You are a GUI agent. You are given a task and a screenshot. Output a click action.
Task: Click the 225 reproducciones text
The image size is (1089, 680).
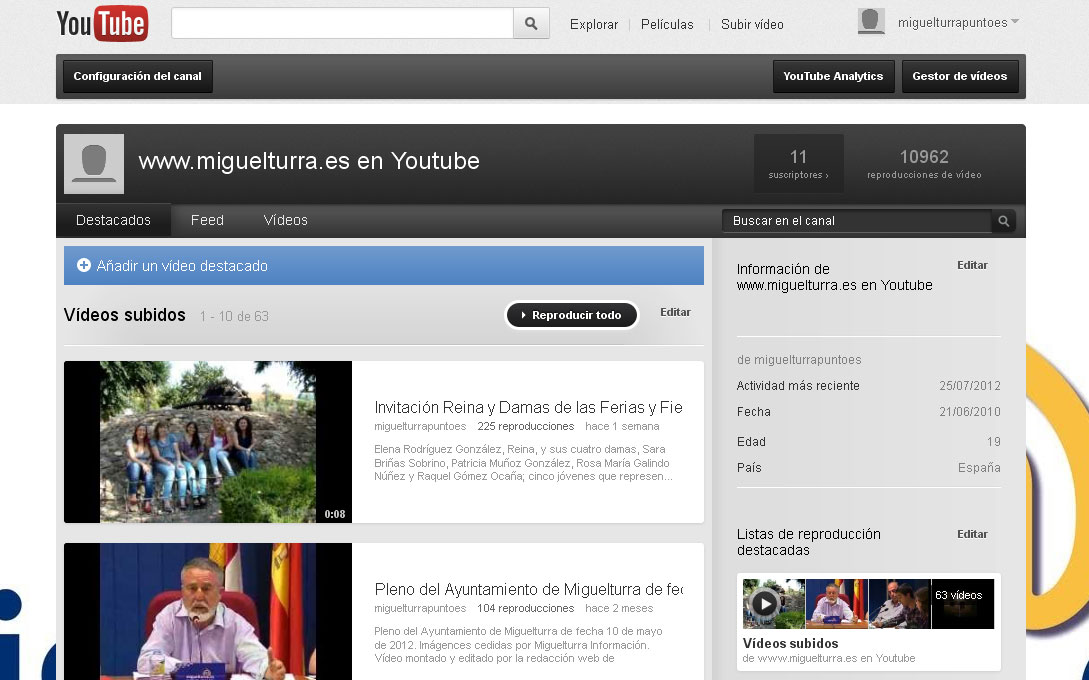(x=526, y=426)
